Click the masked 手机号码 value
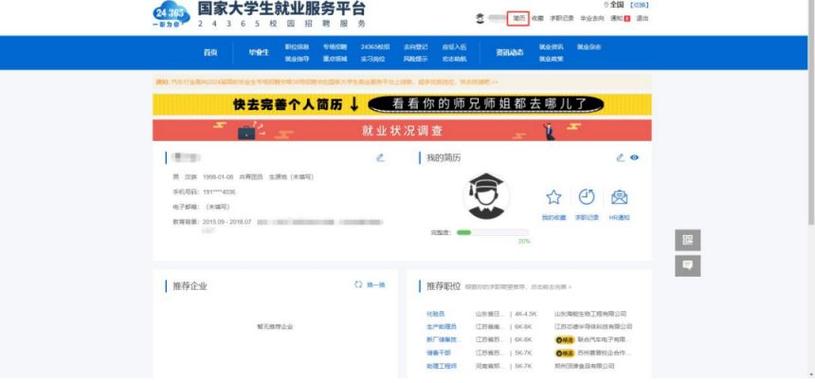This screenshot has height=383, width=815. 219,192
